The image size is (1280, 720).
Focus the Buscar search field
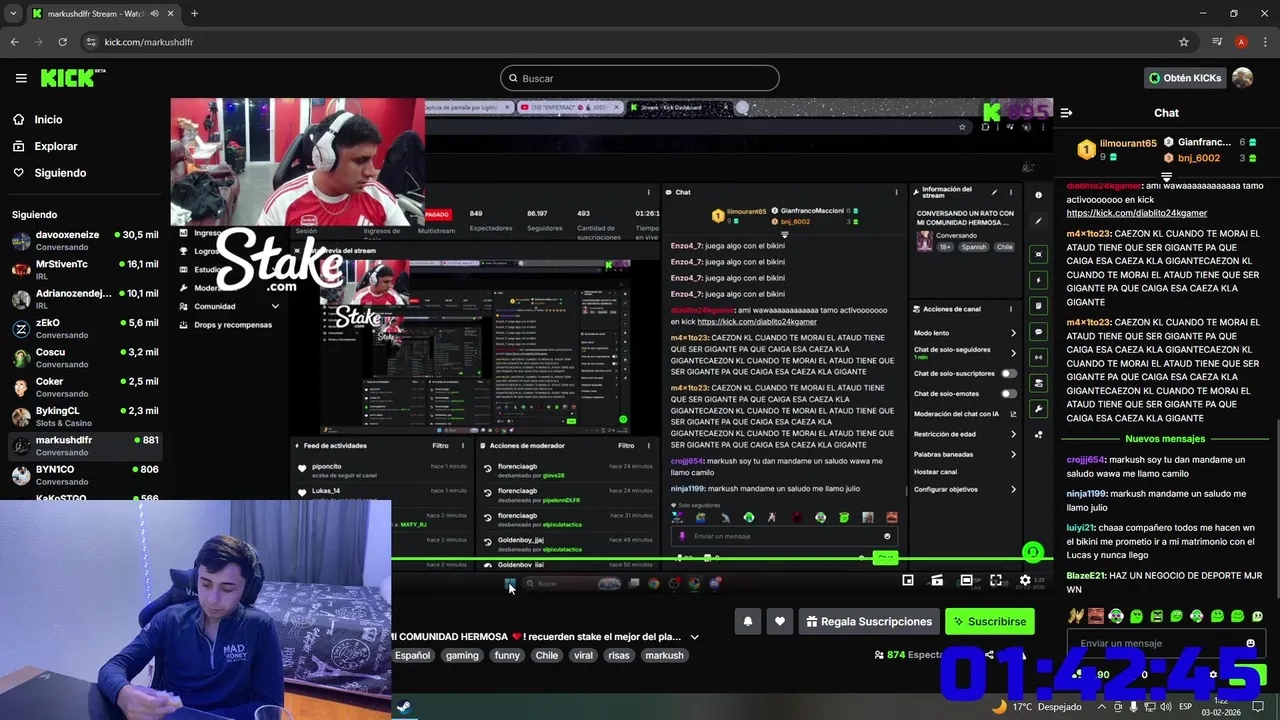click(x=640, y=78)
